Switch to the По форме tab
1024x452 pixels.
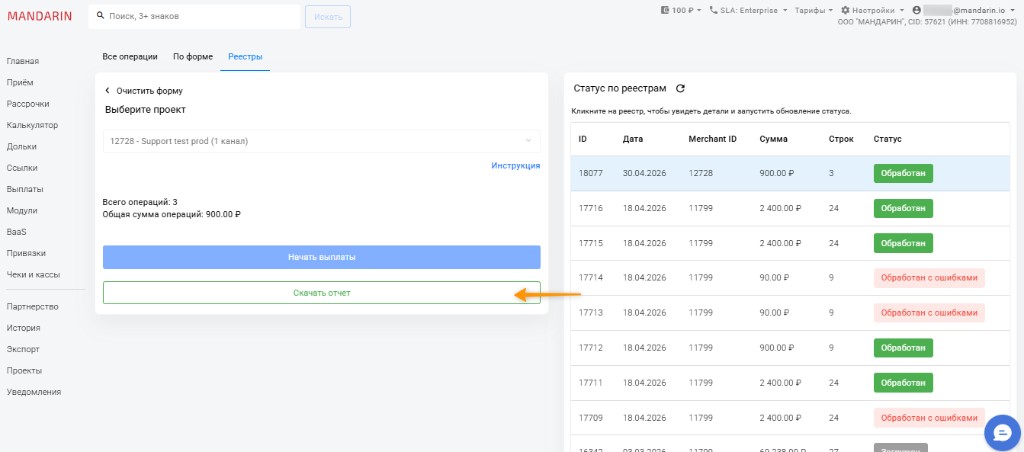pyautogui.click(x=193, y=57)
